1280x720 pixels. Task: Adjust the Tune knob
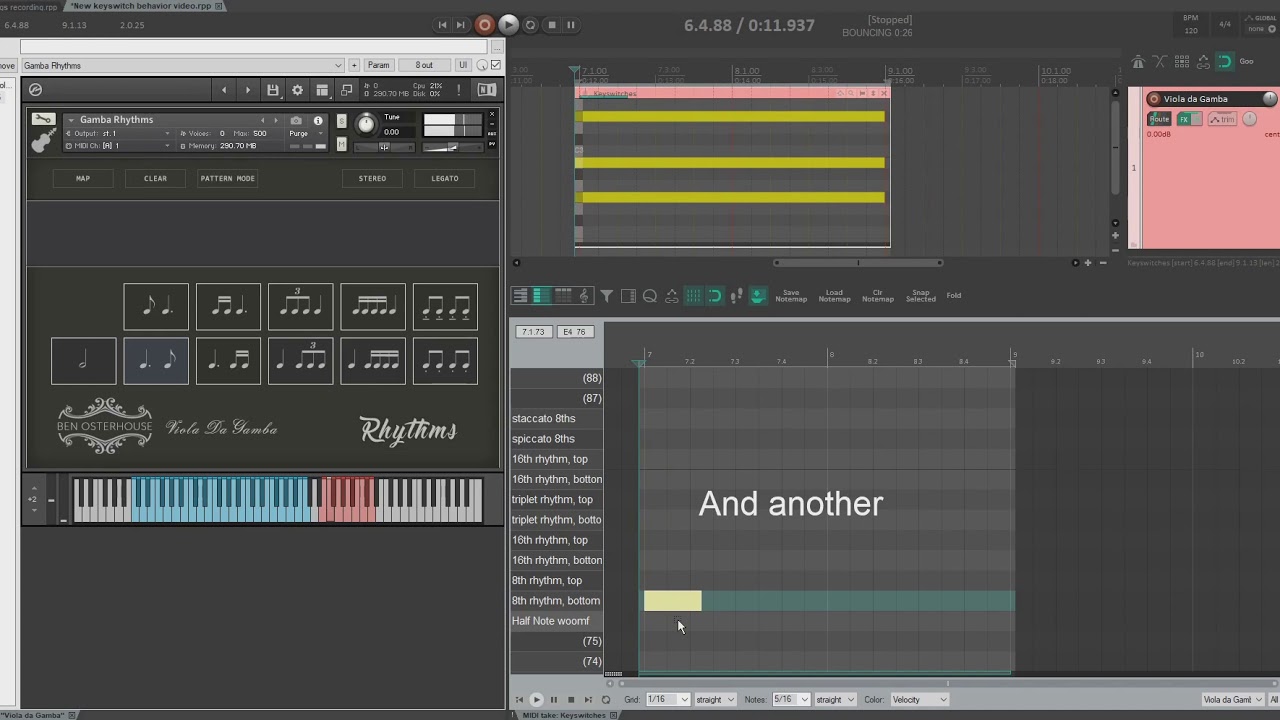coord(366,124)
